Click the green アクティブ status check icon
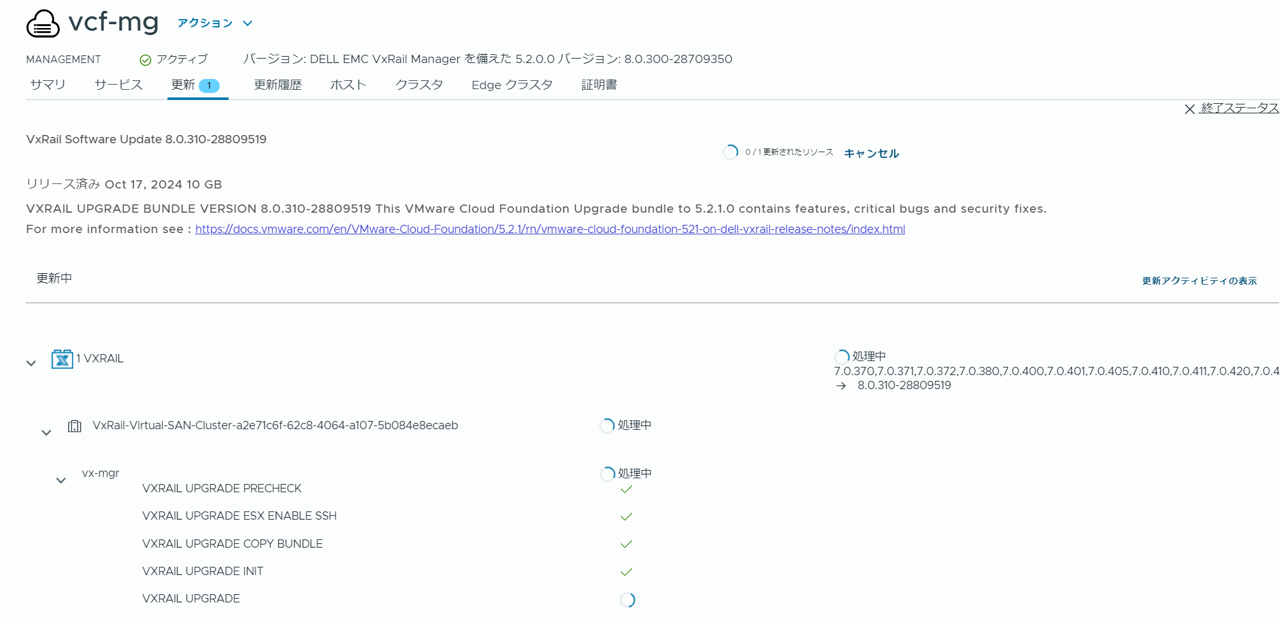This screenshot has height=619, width=1280. (x=145, y=60)
